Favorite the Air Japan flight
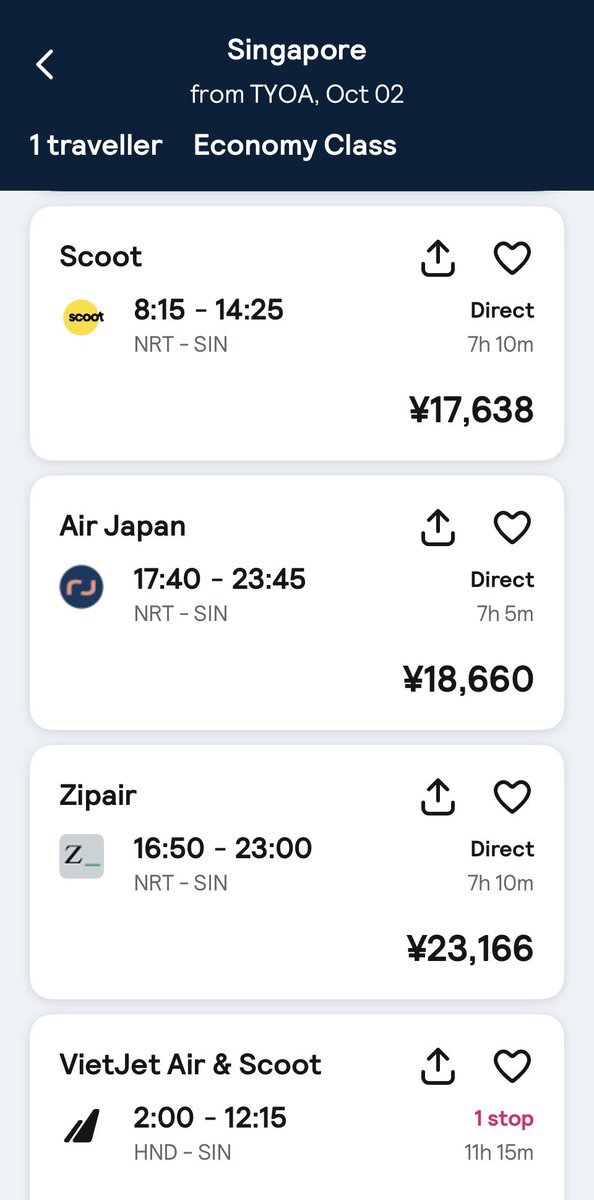This screenshot has width=594, height=1200. [512, 527]
